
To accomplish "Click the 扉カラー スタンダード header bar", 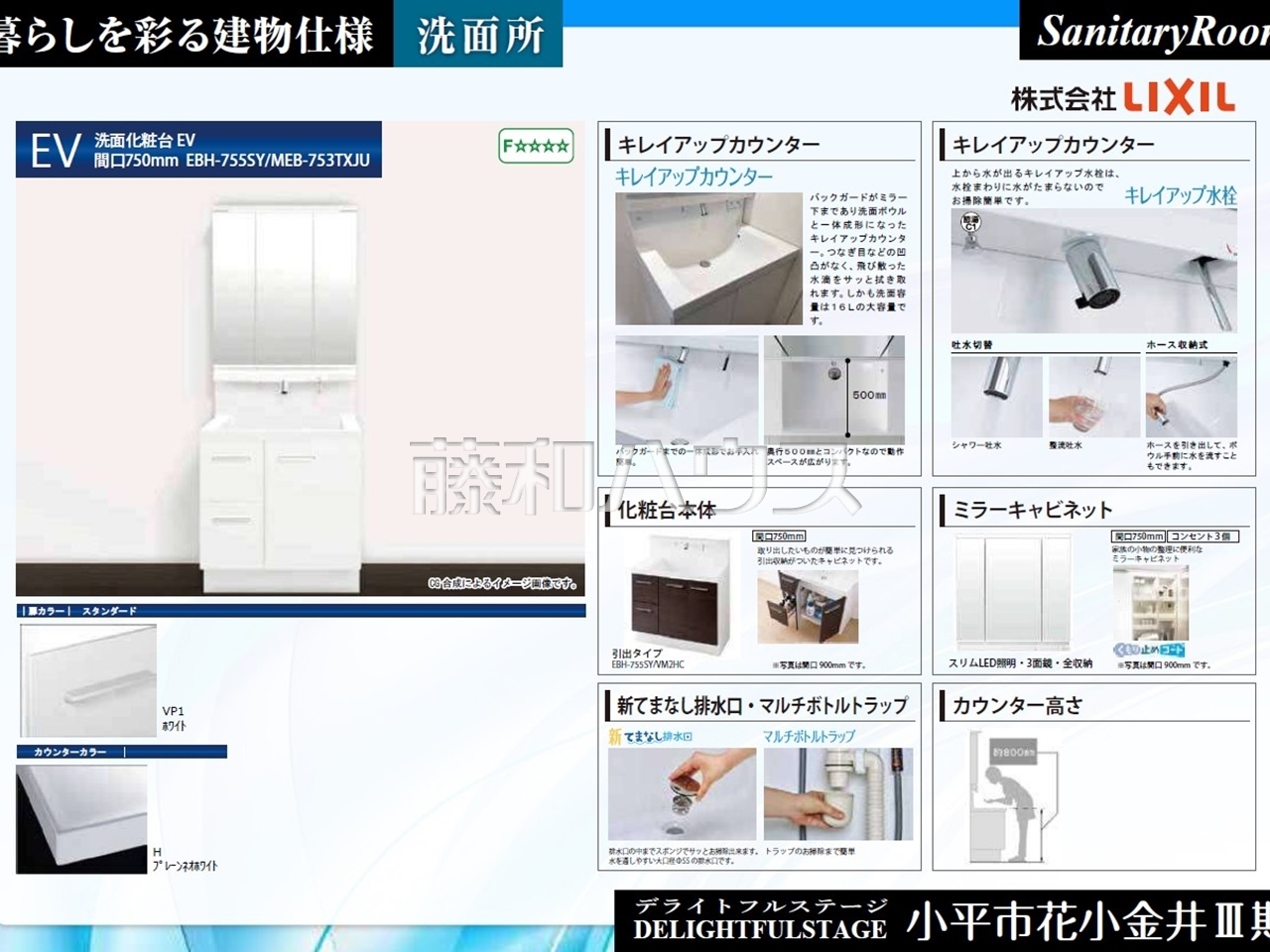I will tap(302, 611).
